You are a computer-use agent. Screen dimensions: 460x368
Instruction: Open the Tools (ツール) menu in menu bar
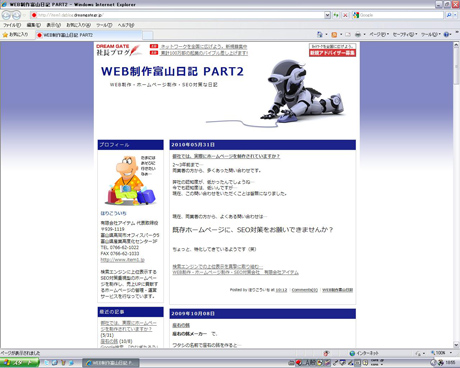(104, 25)
